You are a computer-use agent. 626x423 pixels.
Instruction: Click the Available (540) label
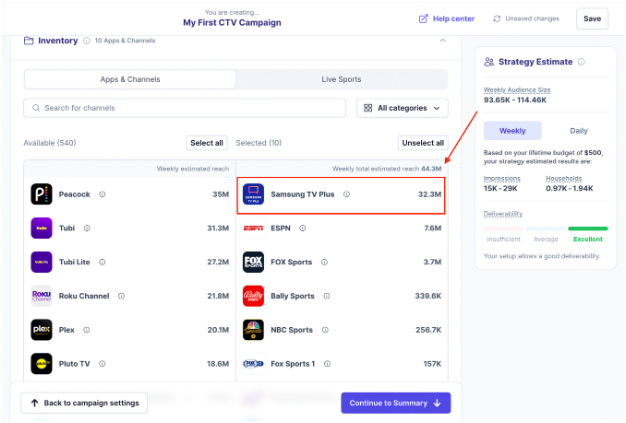50,143
